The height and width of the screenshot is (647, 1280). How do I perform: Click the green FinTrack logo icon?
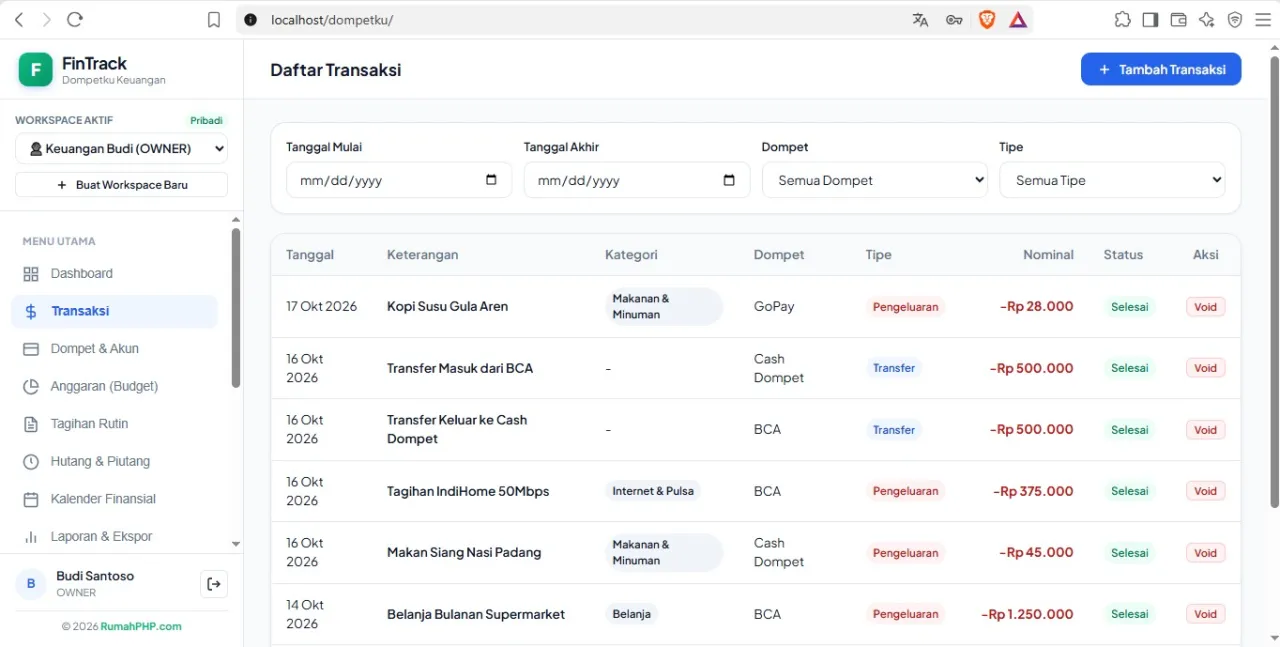36,69
